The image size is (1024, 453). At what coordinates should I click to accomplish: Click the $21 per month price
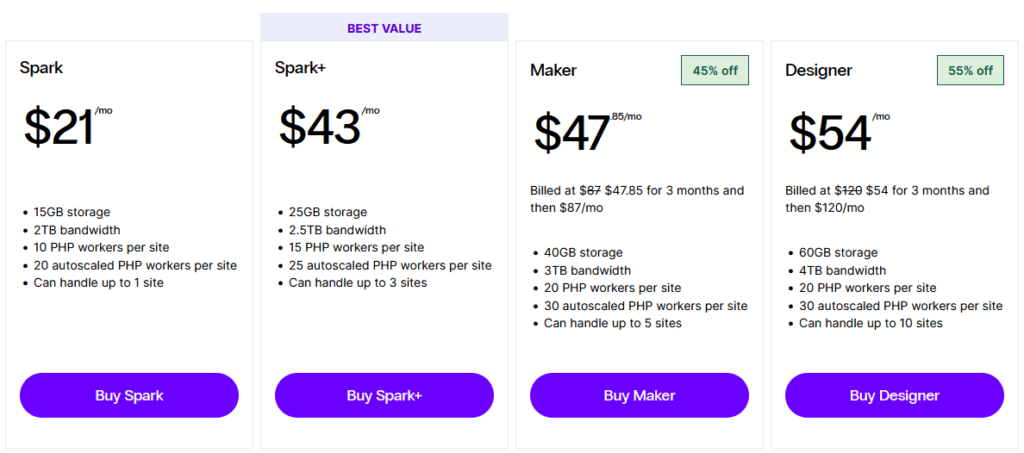(68, 125)
